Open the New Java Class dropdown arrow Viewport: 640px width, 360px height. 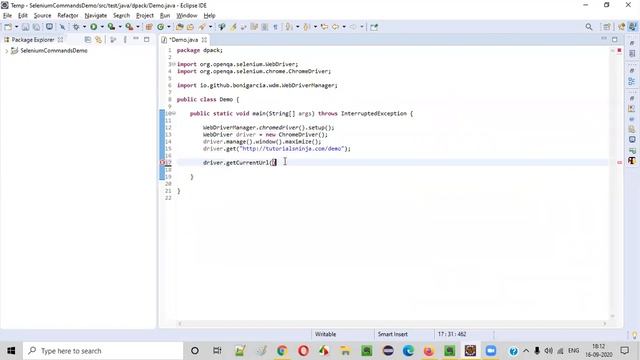point(169,27)
